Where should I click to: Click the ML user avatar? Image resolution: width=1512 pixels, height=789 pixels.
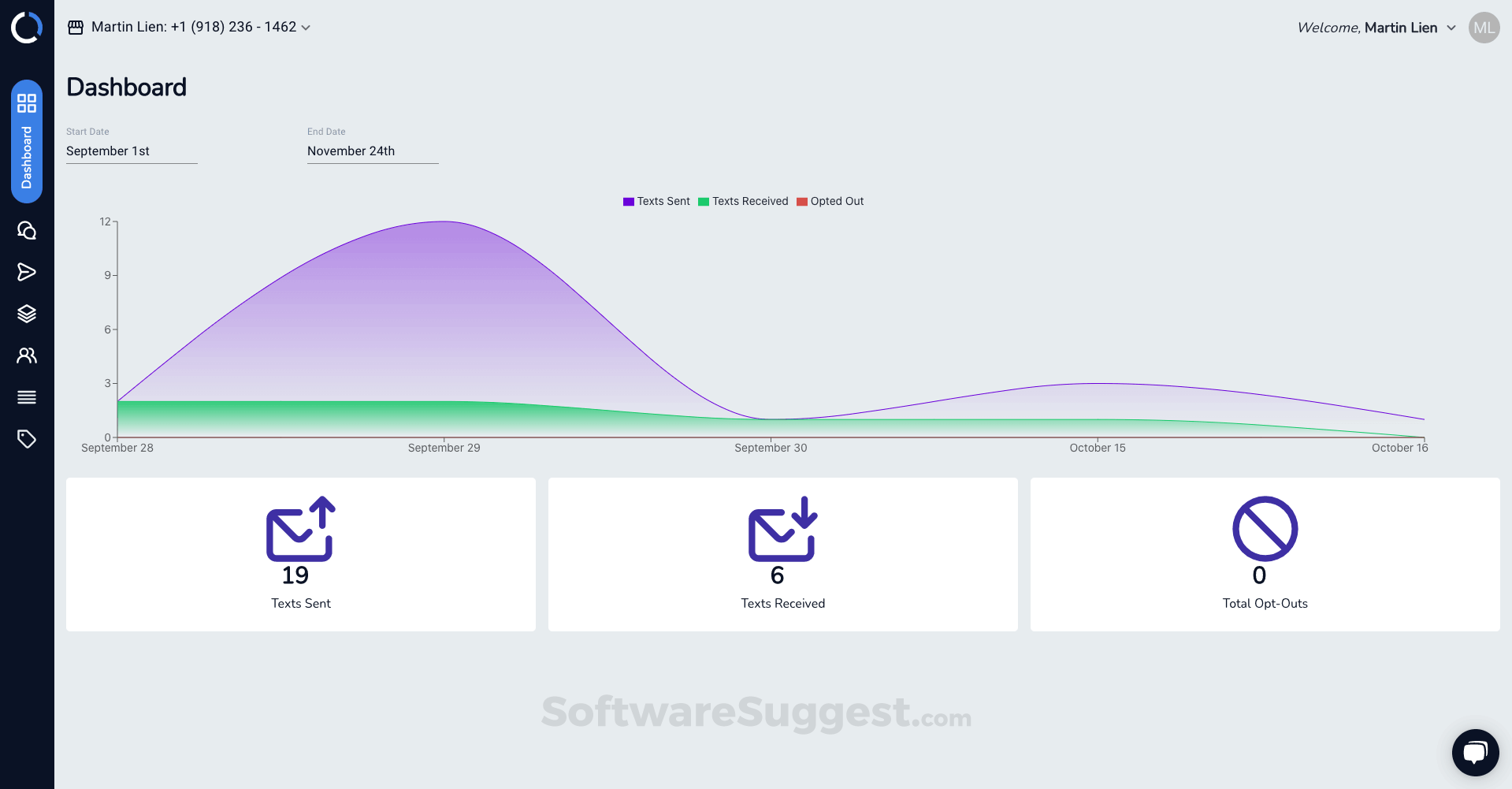point(1484,28)
